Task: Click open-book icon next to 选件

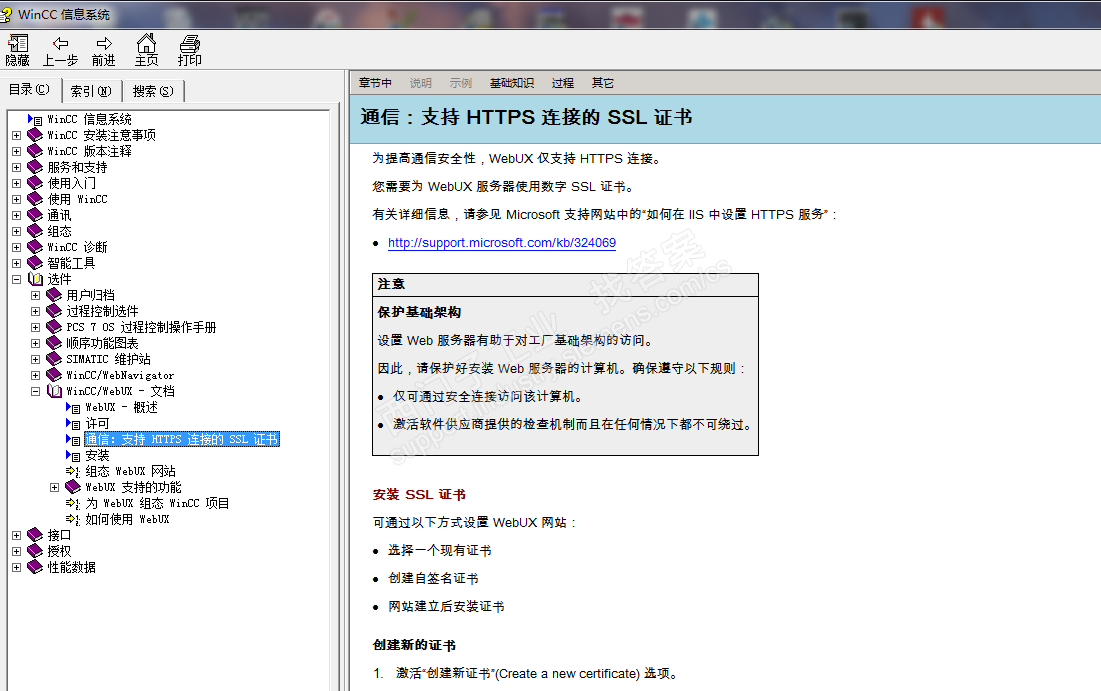Action: tap(35, 279)
